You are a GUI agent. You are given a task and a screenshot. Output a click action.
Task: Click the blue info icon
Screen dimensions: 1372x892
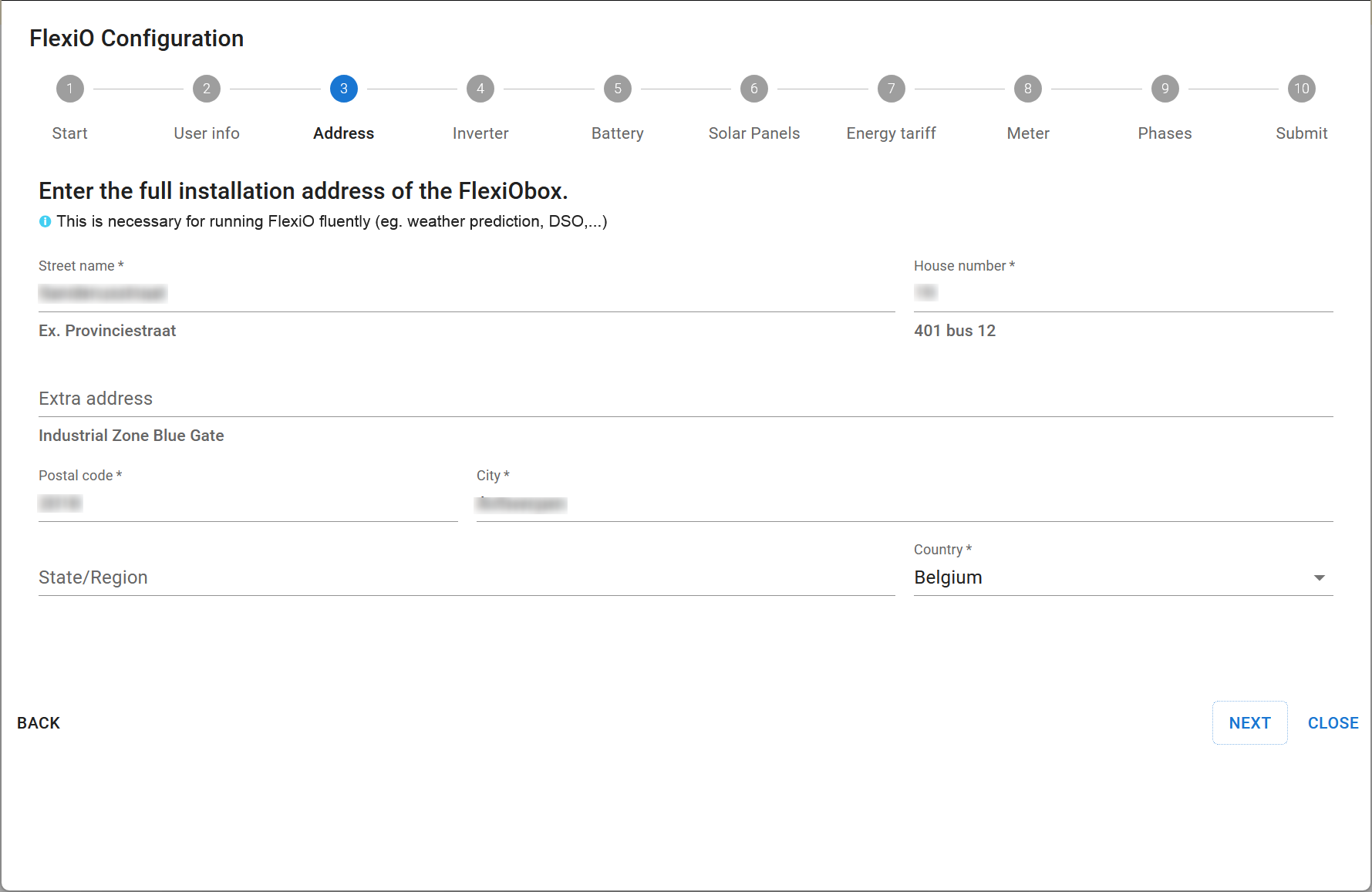click(x=45, y=222)
